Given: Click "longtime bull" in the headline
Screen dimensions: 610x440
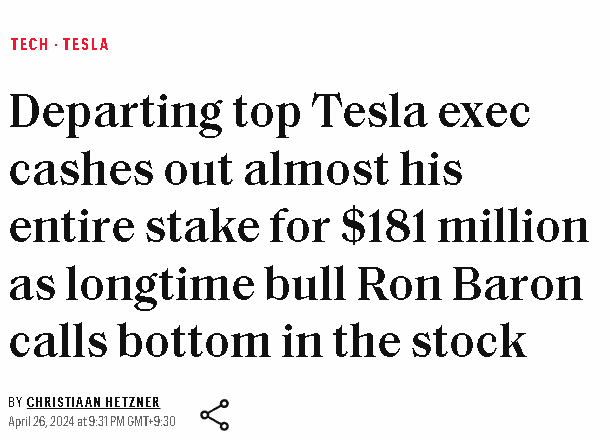Looking at the screenshot, I should (225, 285).
